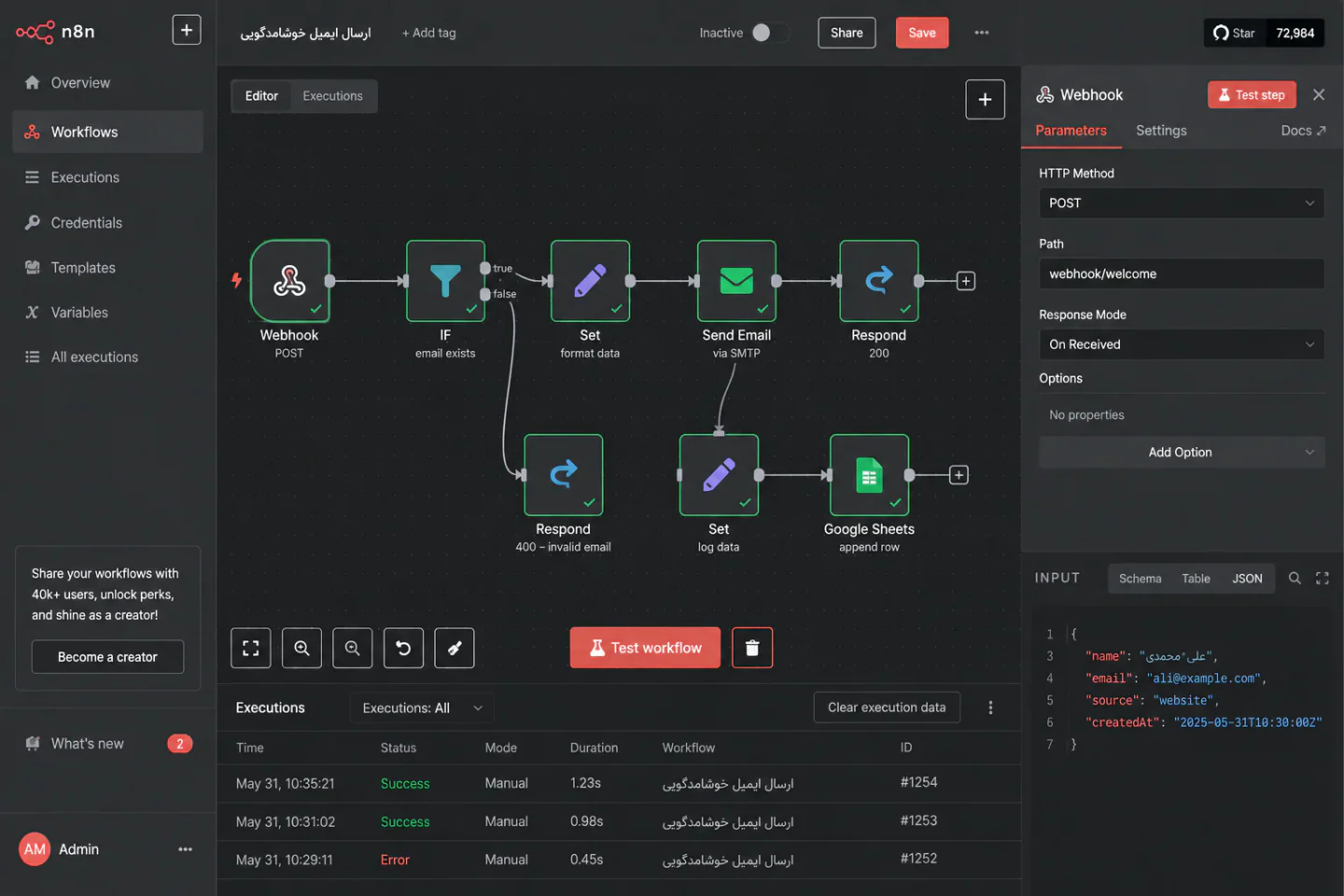Viewport: 1344px width, 896px height.
Task: Save the workflow
Action: (922, 33)
